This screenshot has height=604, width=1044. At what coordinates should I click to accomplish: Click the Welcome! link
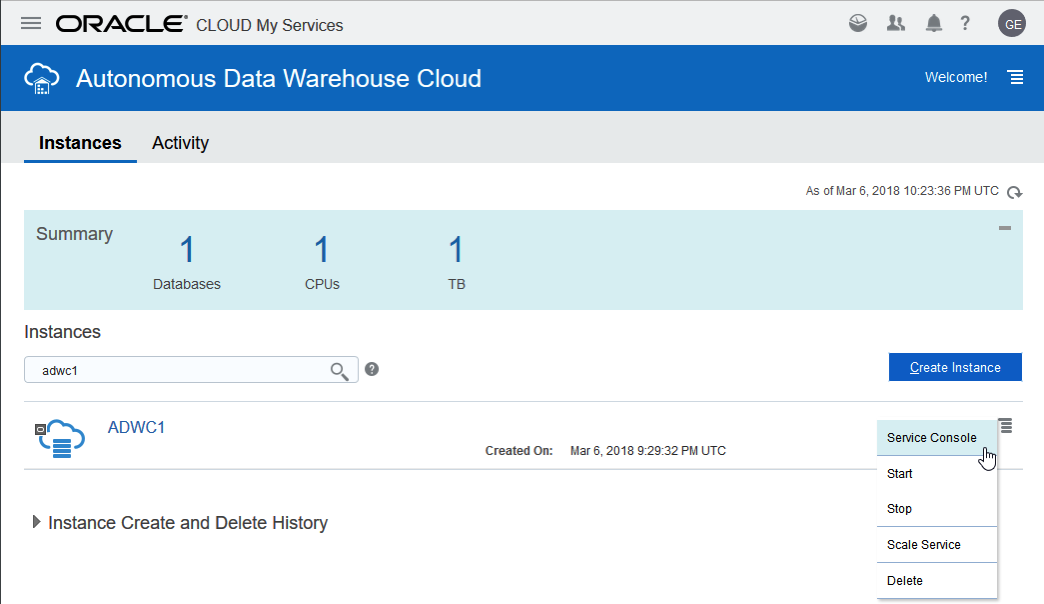coord(955,77)
